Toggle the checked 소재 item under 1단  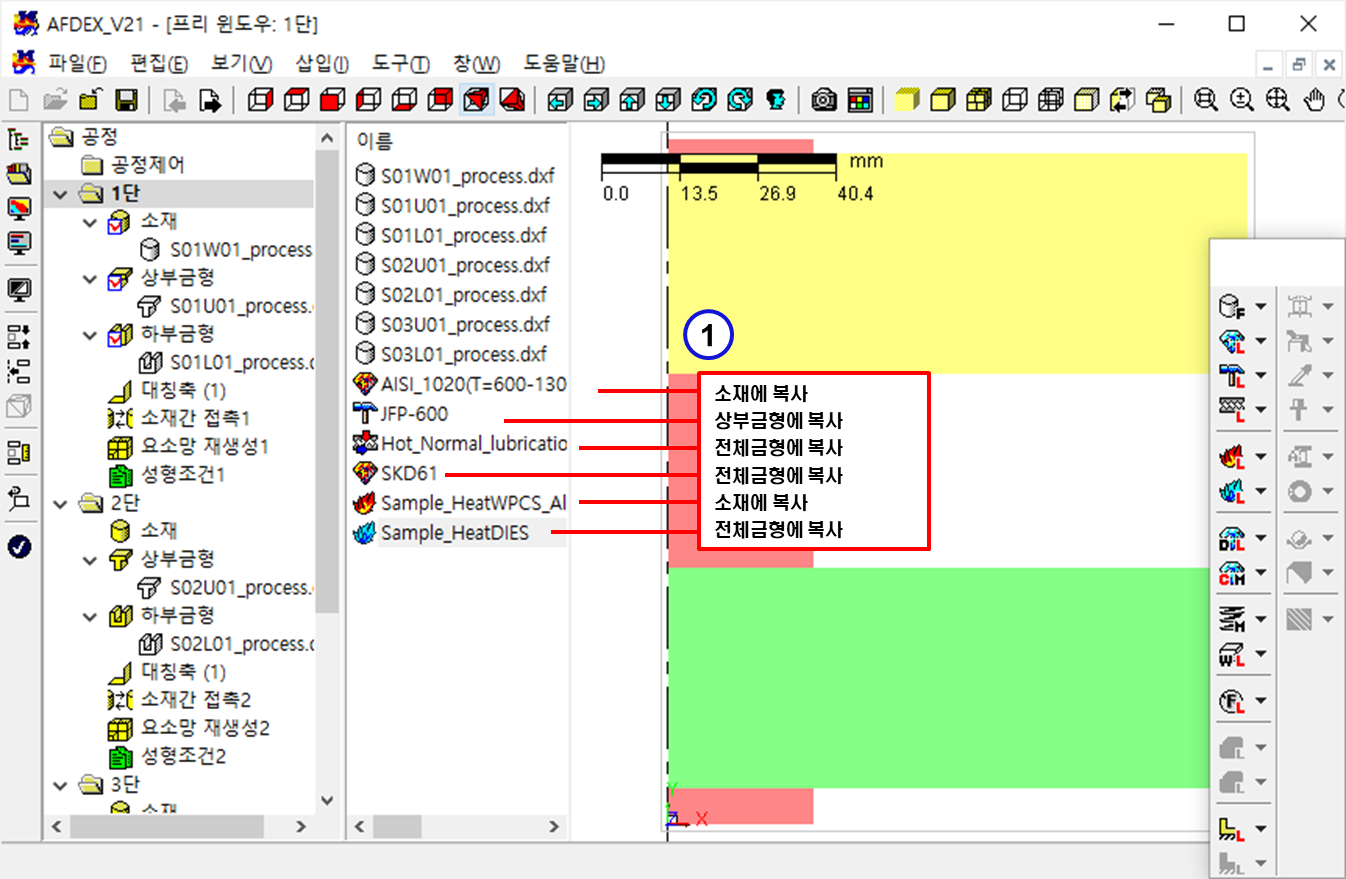pos(119,221)
